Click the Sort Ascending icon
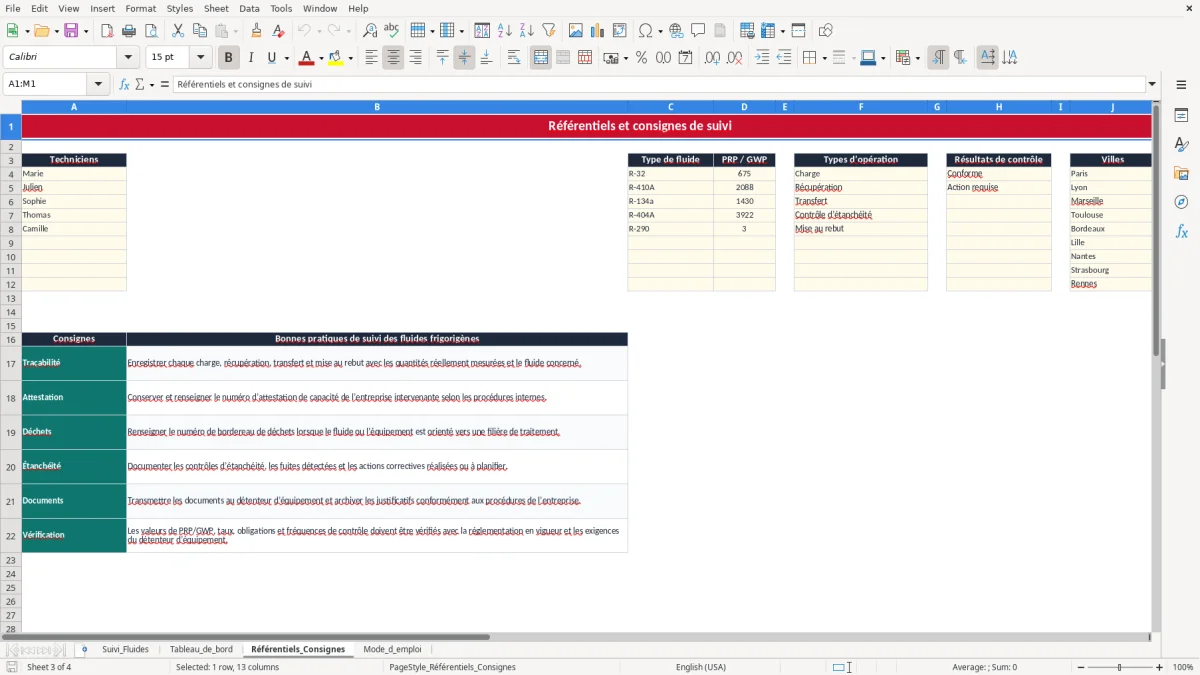 click(x=505, y=31)
